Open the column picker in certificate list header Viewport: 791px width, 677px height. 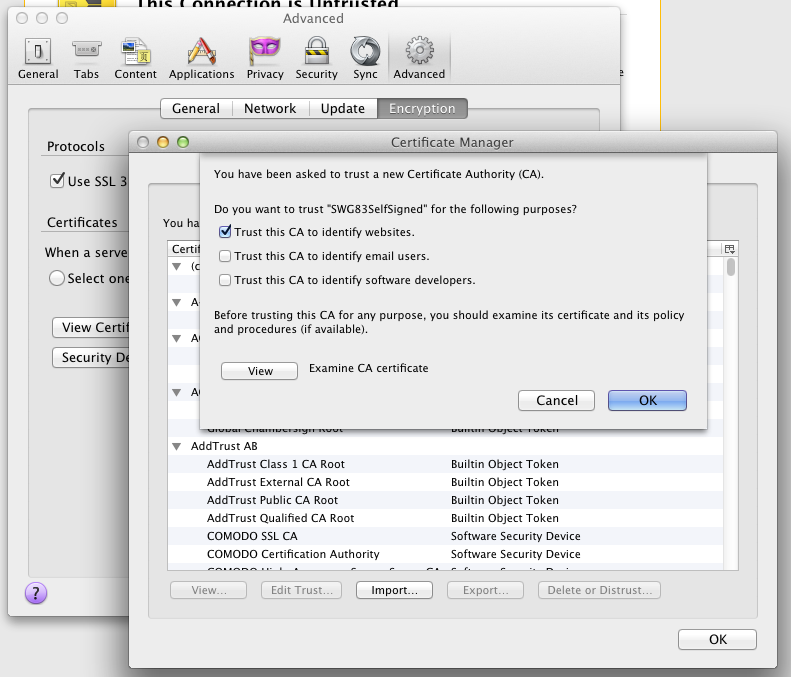pyautogui.click(x=730, y=249)
